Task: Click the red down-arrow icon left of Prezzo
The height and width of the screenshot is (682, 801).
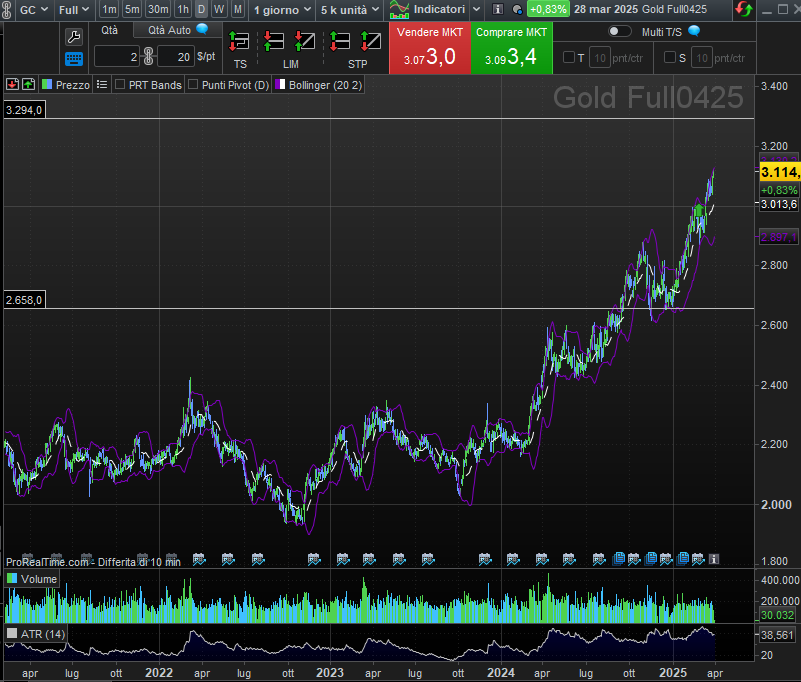Action: click(x=12, y=85)
